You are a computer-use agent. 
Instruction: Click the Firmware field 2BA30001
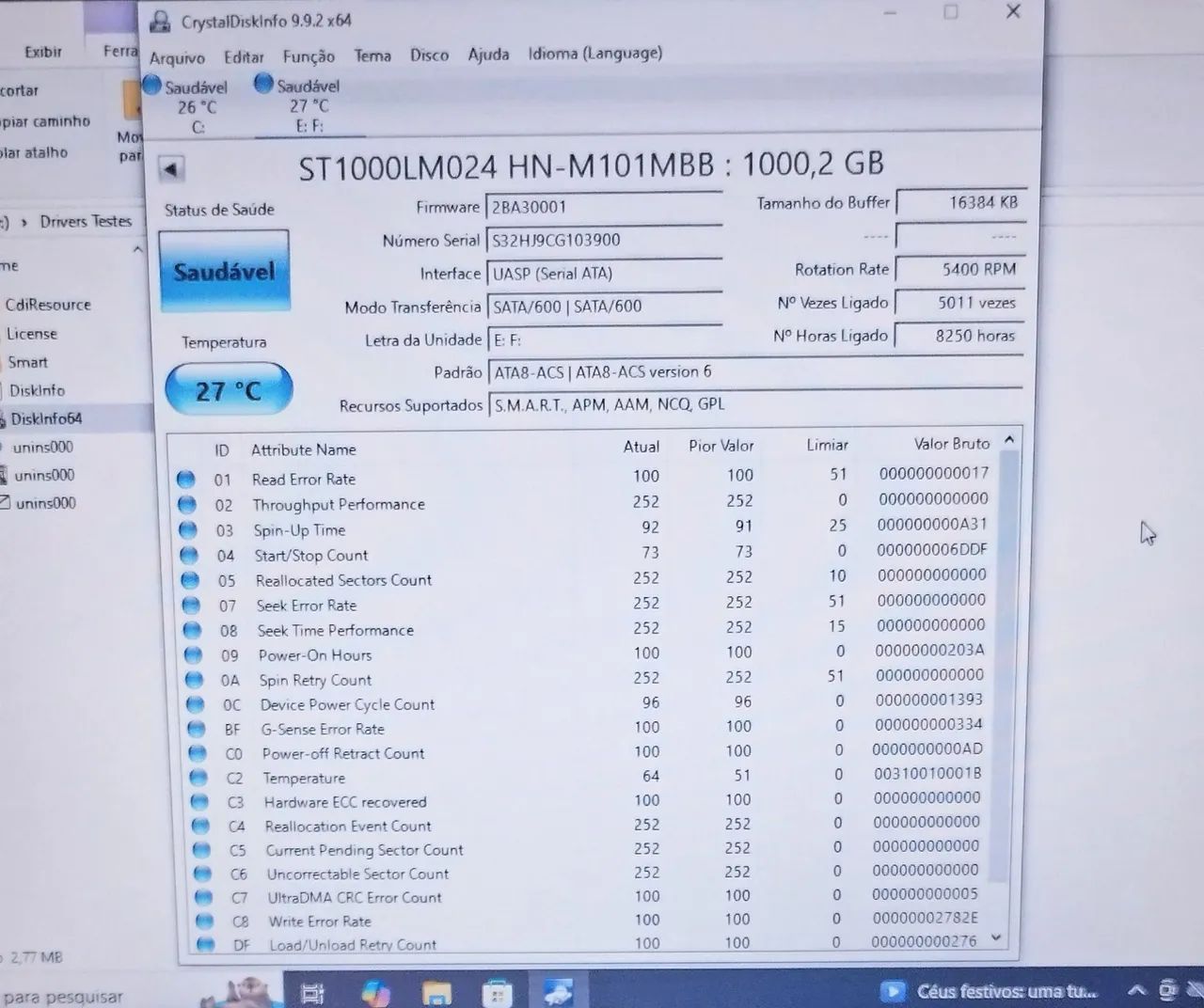click(x=603, y=207)
